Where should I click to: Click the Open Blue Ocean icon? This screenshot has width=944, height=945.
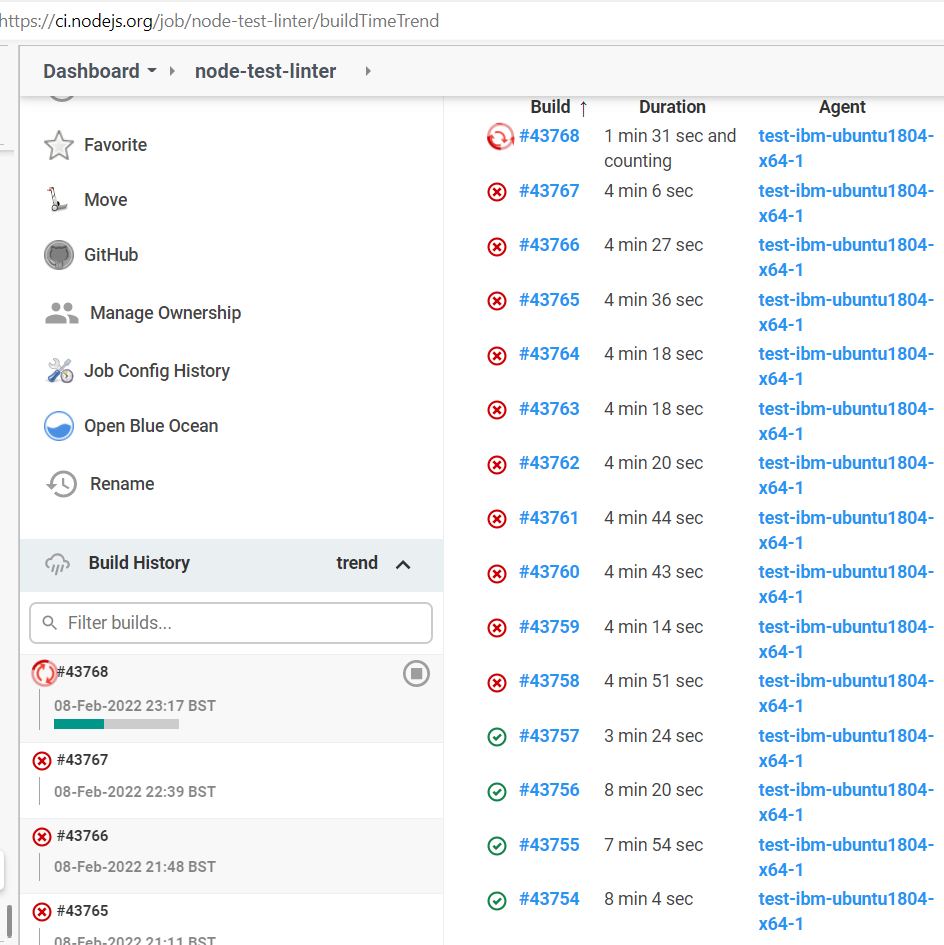(58, 426)
